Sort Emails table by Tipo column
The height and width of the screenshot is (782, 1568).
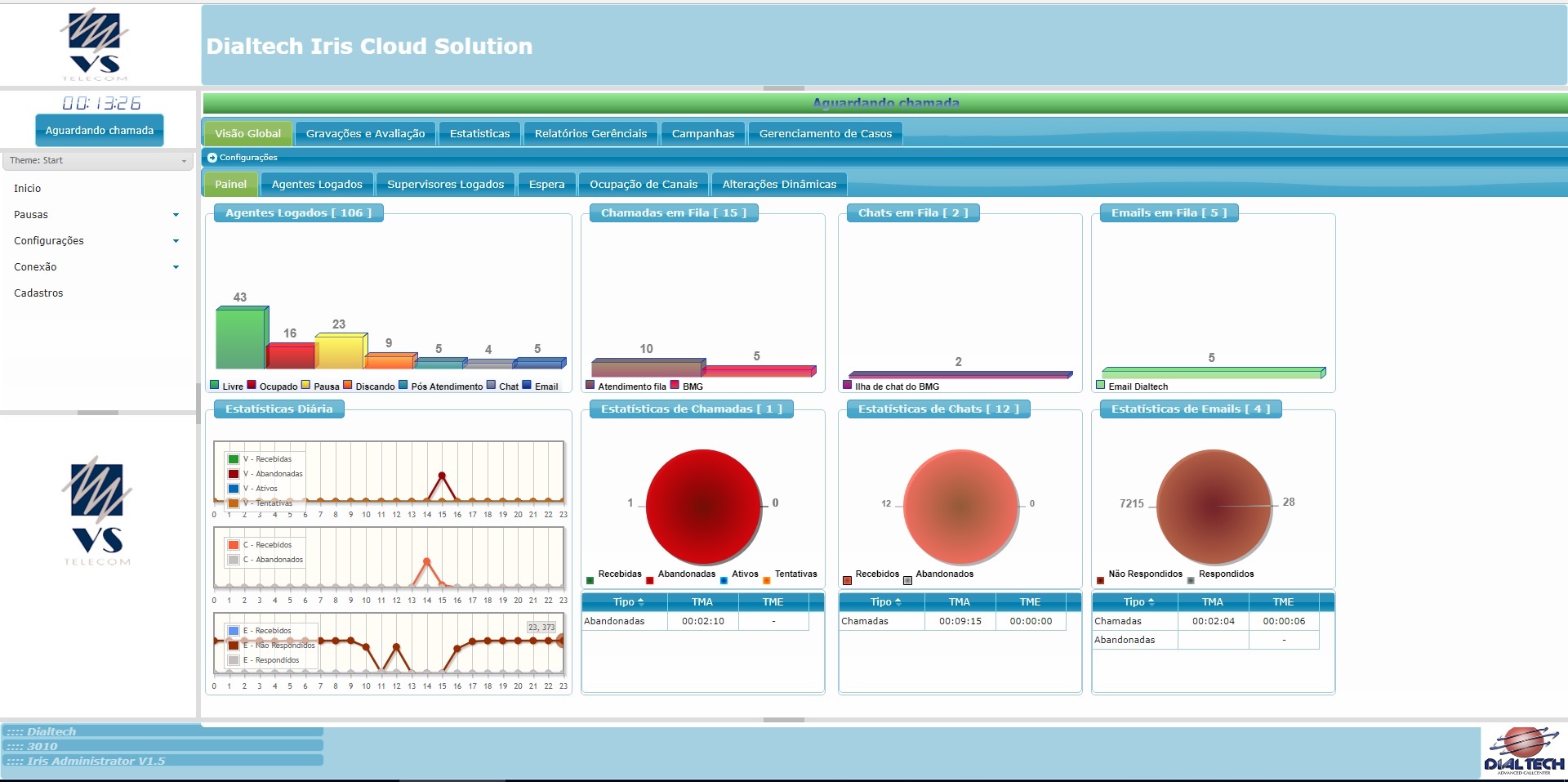tap(1135, 602)
